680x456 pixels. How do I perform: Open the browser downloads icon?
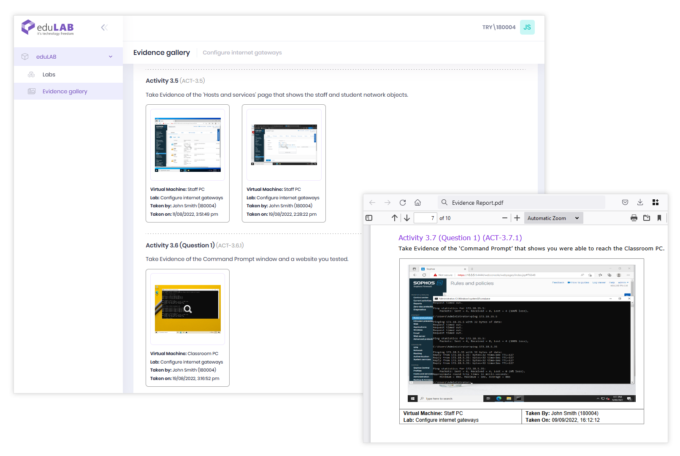click(640, 202)
